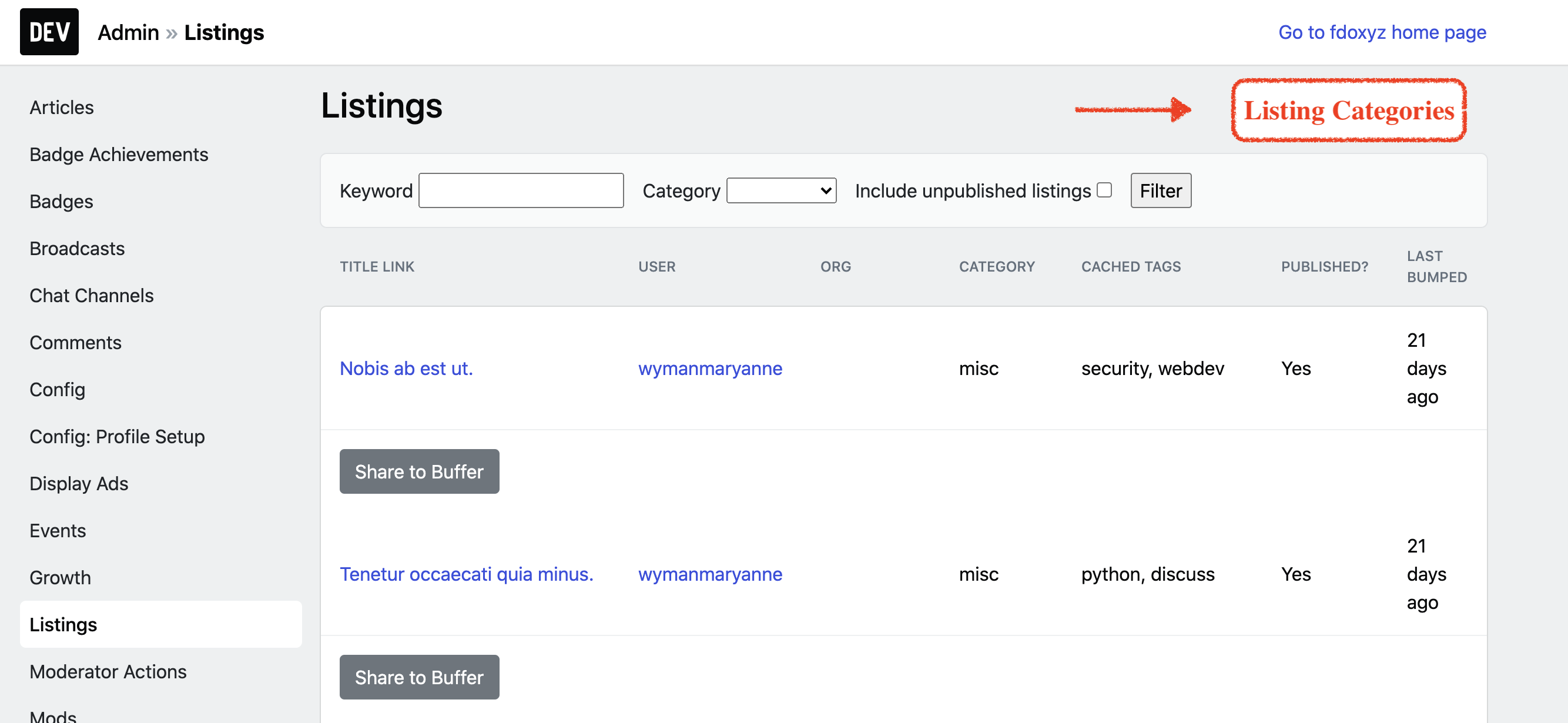This screenshot has height=723, width=1568.
Task: Share second listing to Buffer
Action: point(419,677)
